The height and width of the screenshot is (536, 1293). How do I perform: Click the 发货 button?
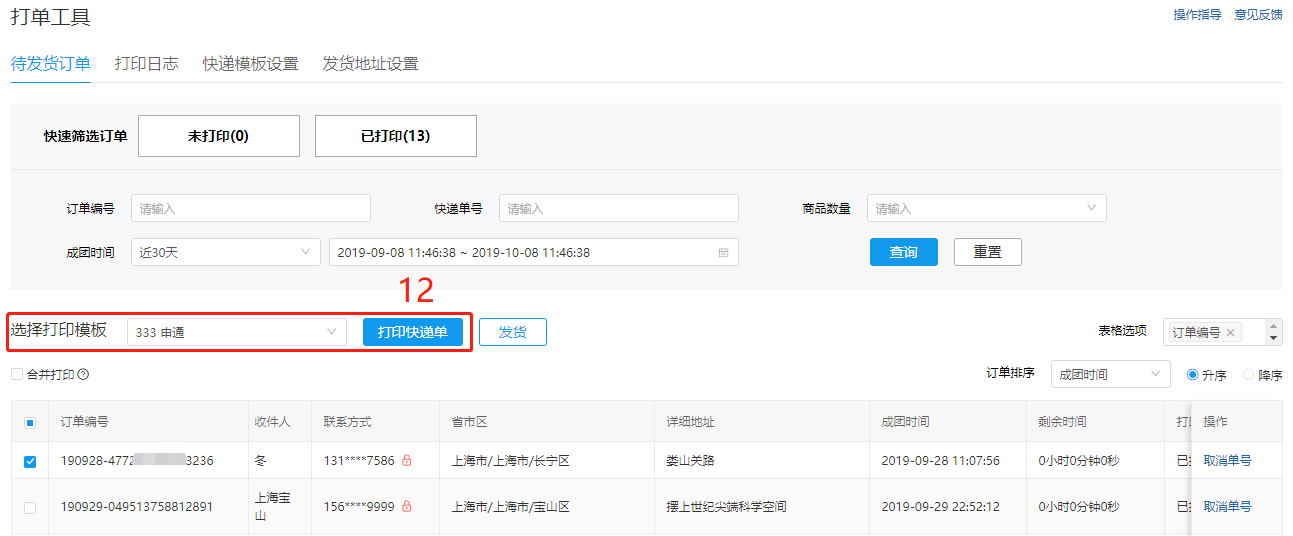(513, 332)
